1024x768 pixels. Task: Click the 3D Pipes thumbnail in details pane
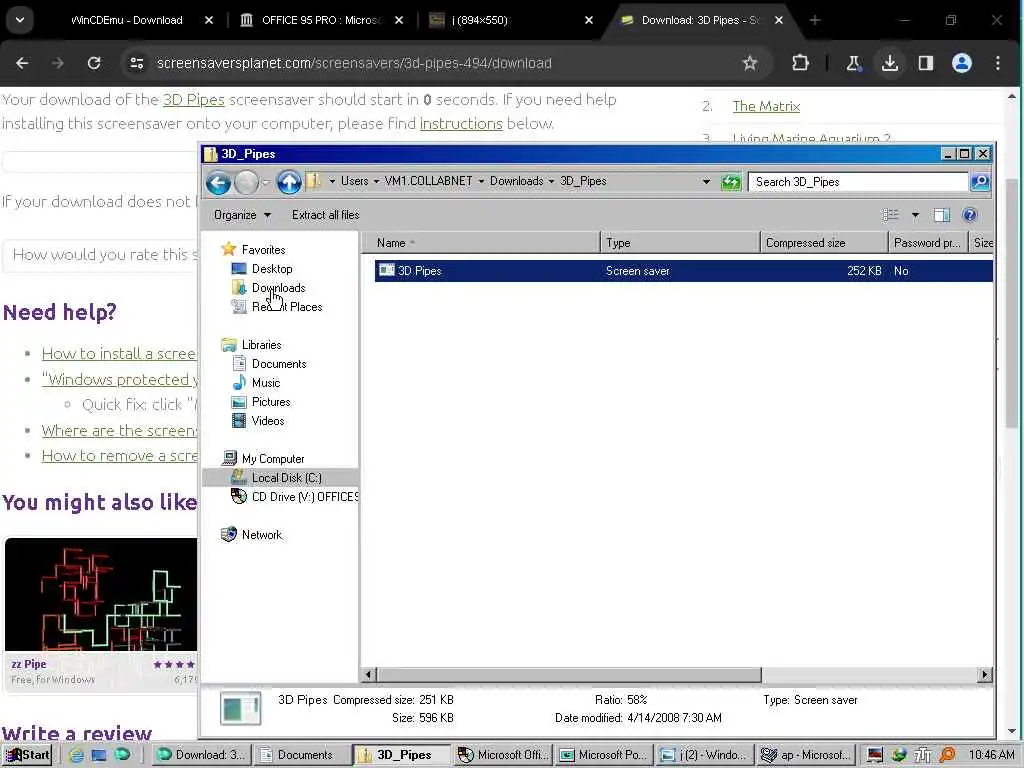(x=240, y=709)
